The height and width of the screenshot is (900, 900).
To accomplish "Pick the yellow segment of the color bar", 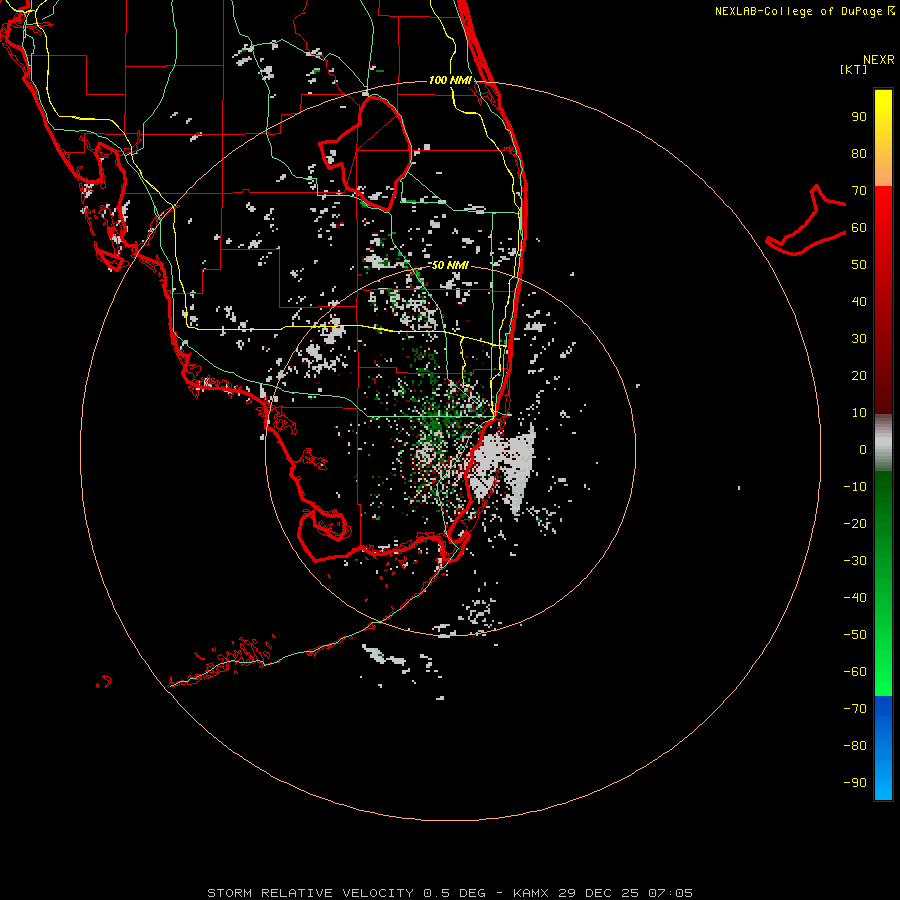I will tap(883, 138).
